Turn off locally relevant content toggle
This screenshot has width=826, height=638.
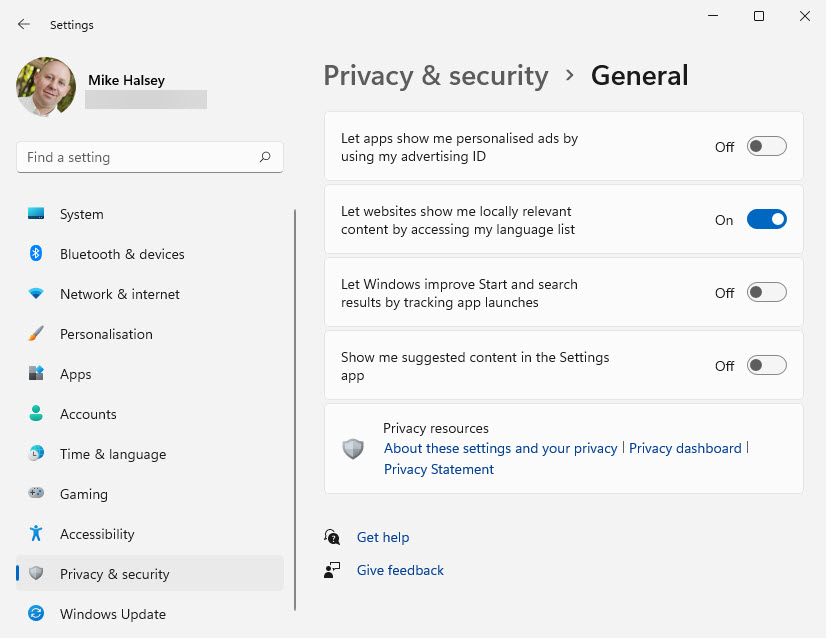(767, 220)
